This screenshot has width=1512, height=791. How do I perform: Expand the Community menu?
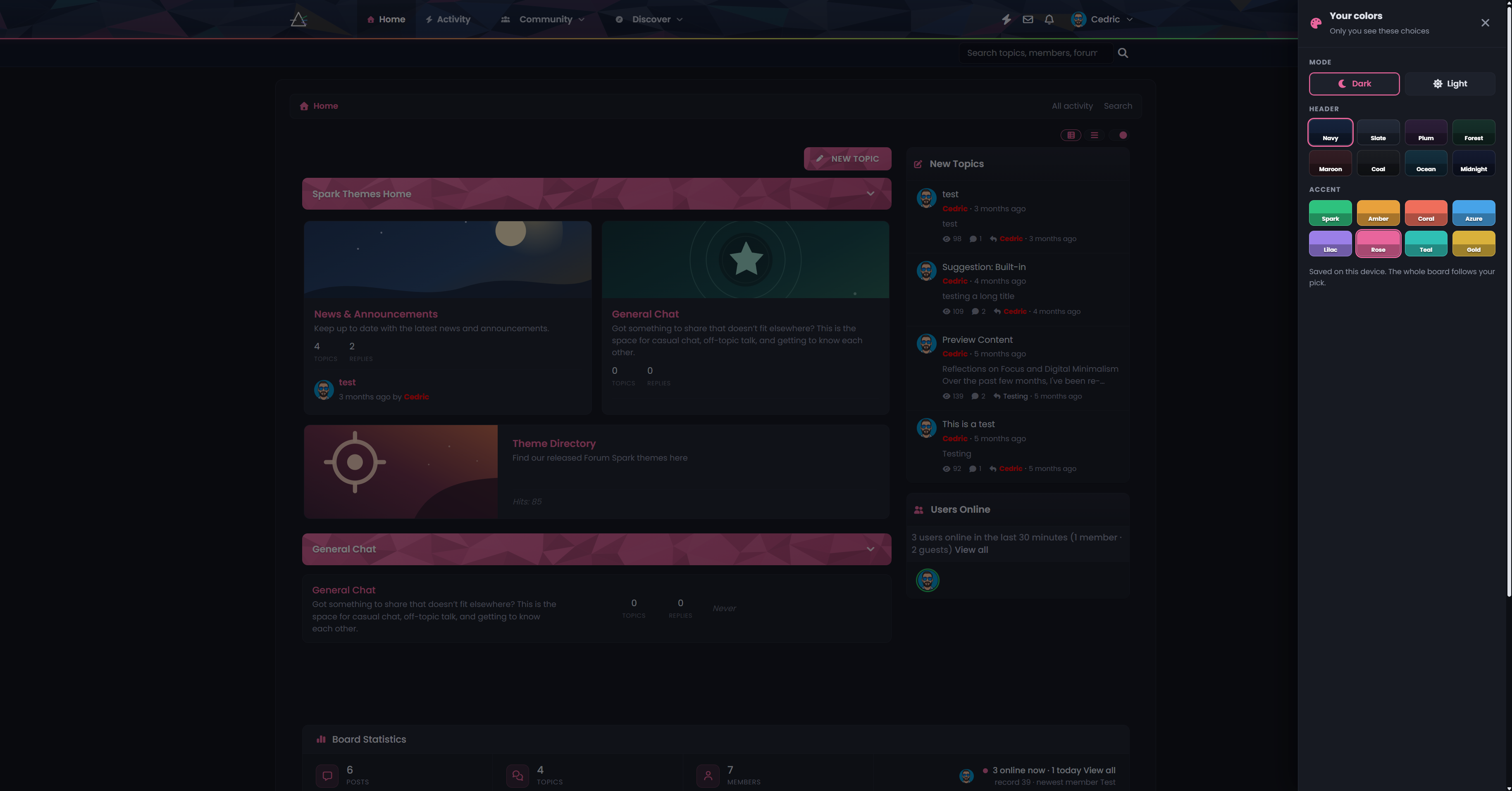coord(543,19)
